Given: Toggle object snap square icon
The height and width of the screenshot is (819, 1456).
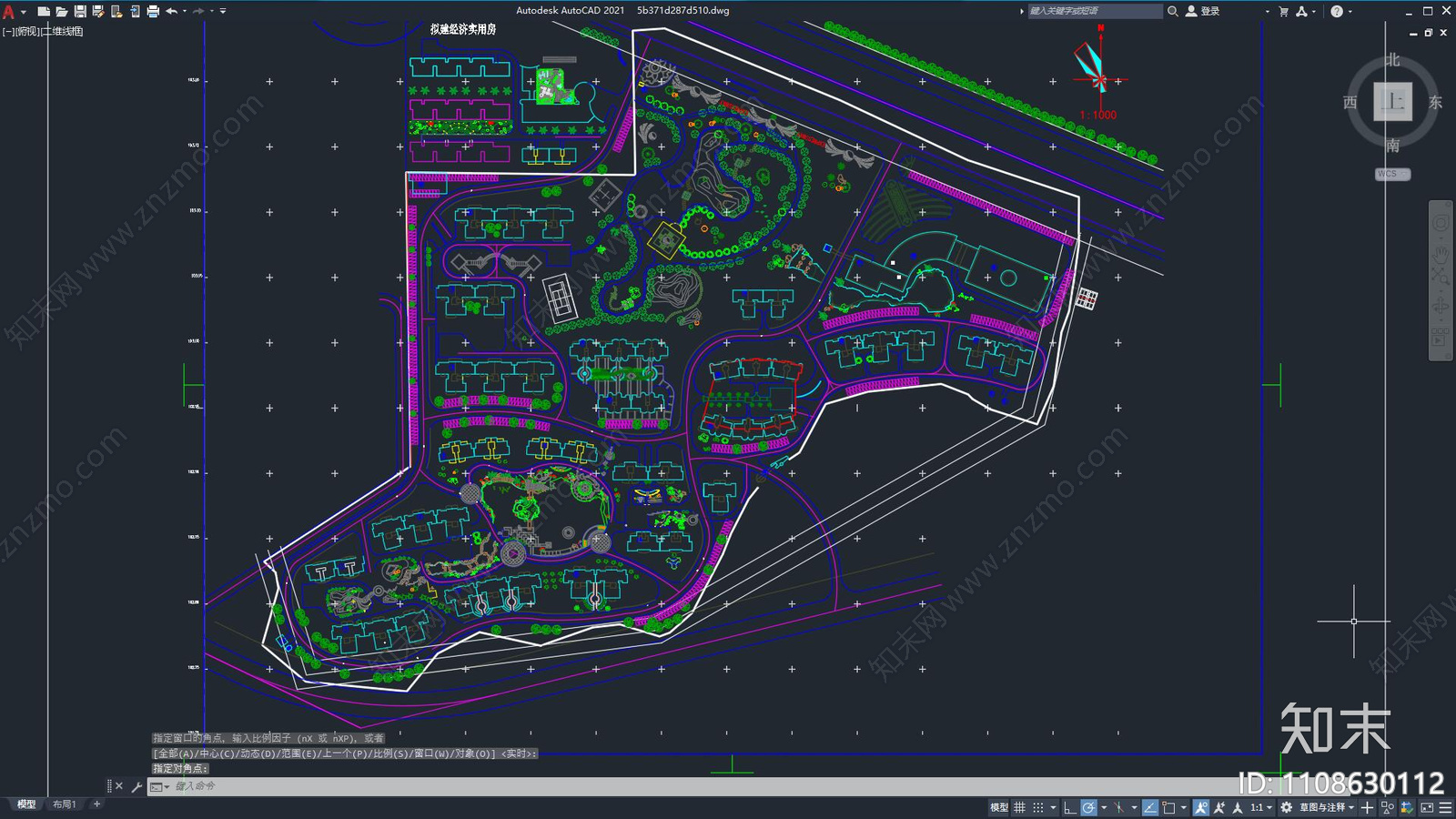Looking at the screenshot, I should pos(1168,807).
